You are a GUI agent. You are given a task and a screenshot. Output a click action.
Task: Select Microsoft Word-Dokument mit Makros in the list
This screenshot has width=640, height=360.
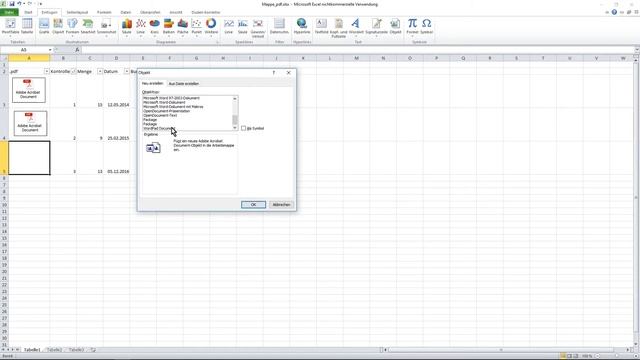173,107
